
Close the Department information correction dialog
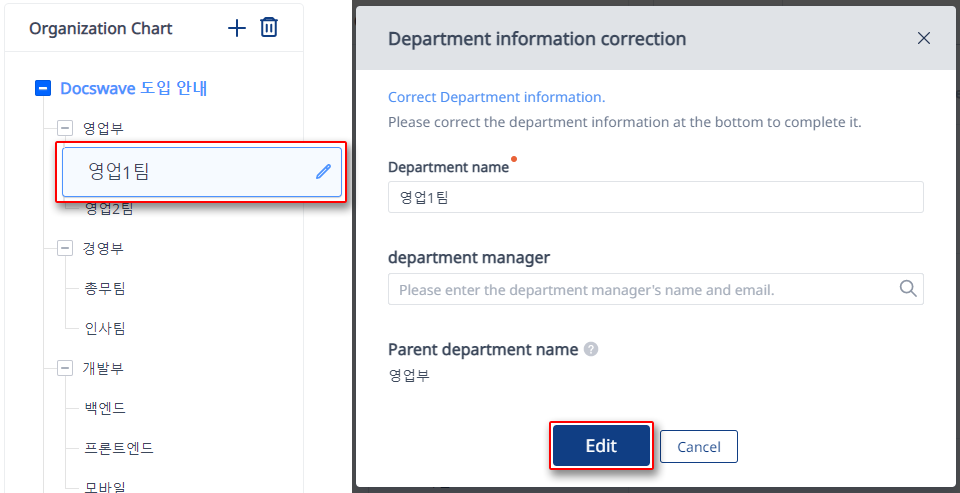924,39
